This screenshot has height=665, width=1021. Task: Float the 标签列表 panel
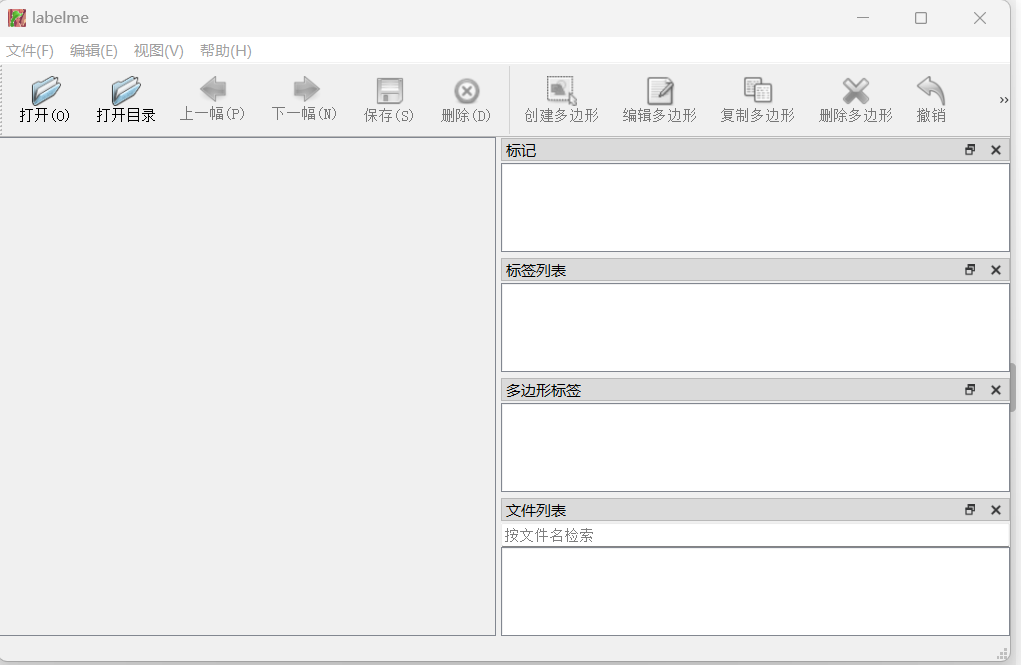970,270
